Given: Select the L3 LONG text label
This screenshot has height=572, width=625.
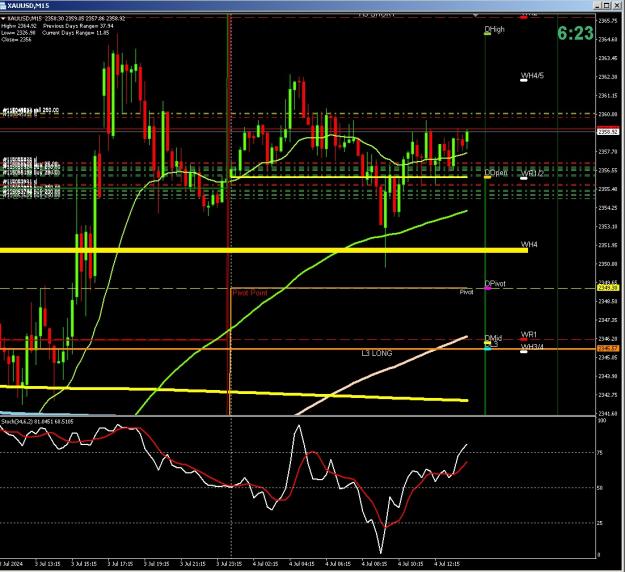Looking at the screenshot, I should [377, 353].
